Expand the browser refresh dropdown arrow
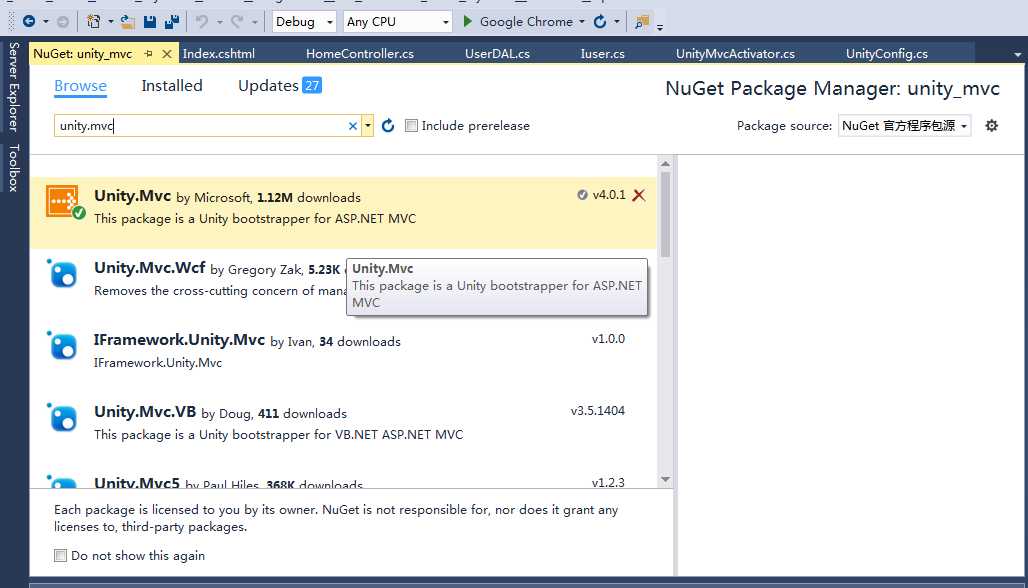Image resolution: width=1028 pixels, height=588 pixels. point(616,22)
